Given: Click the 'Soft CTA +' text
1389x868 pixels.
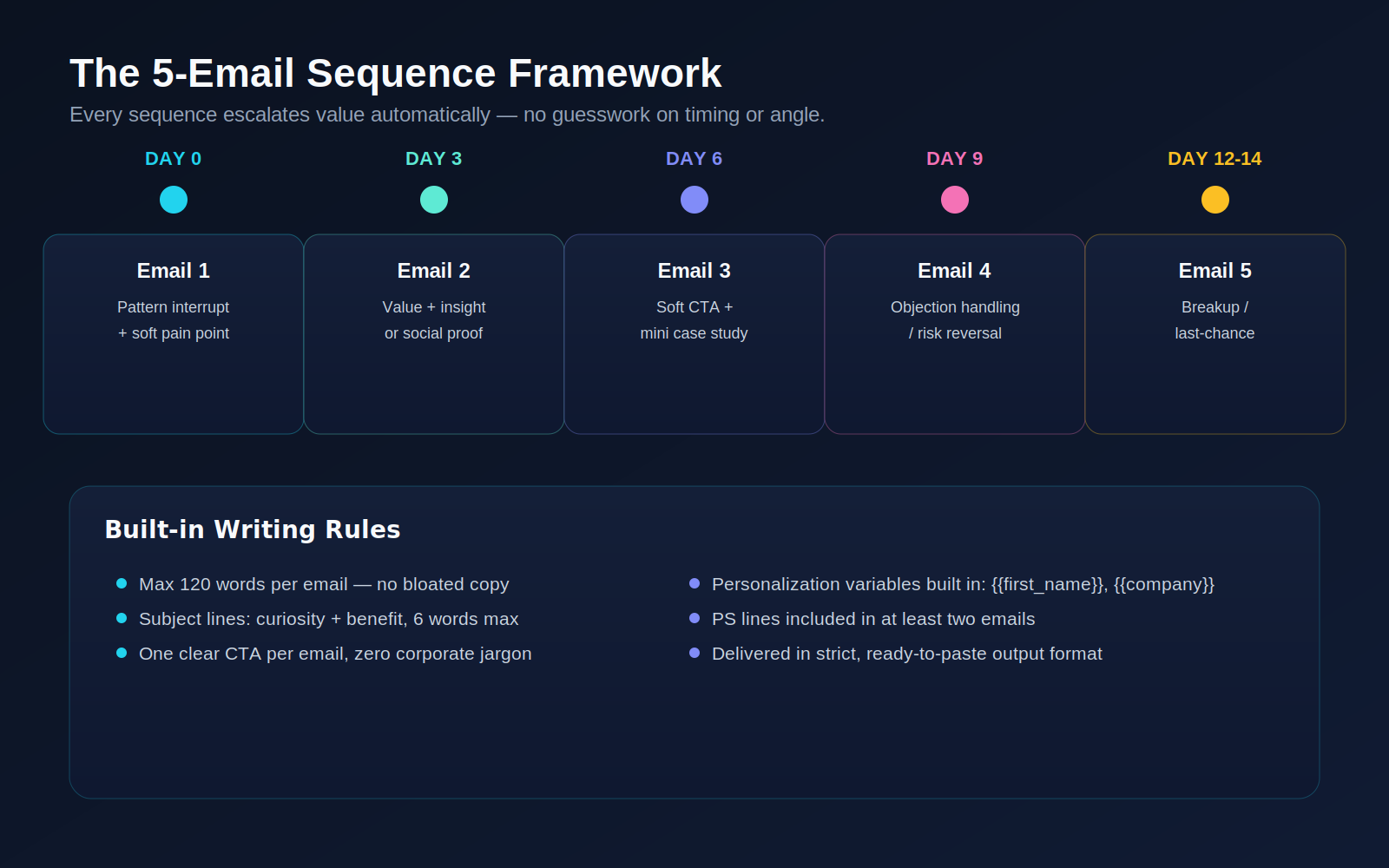Looking at the screenshot, I should click(x=694, y=307).
